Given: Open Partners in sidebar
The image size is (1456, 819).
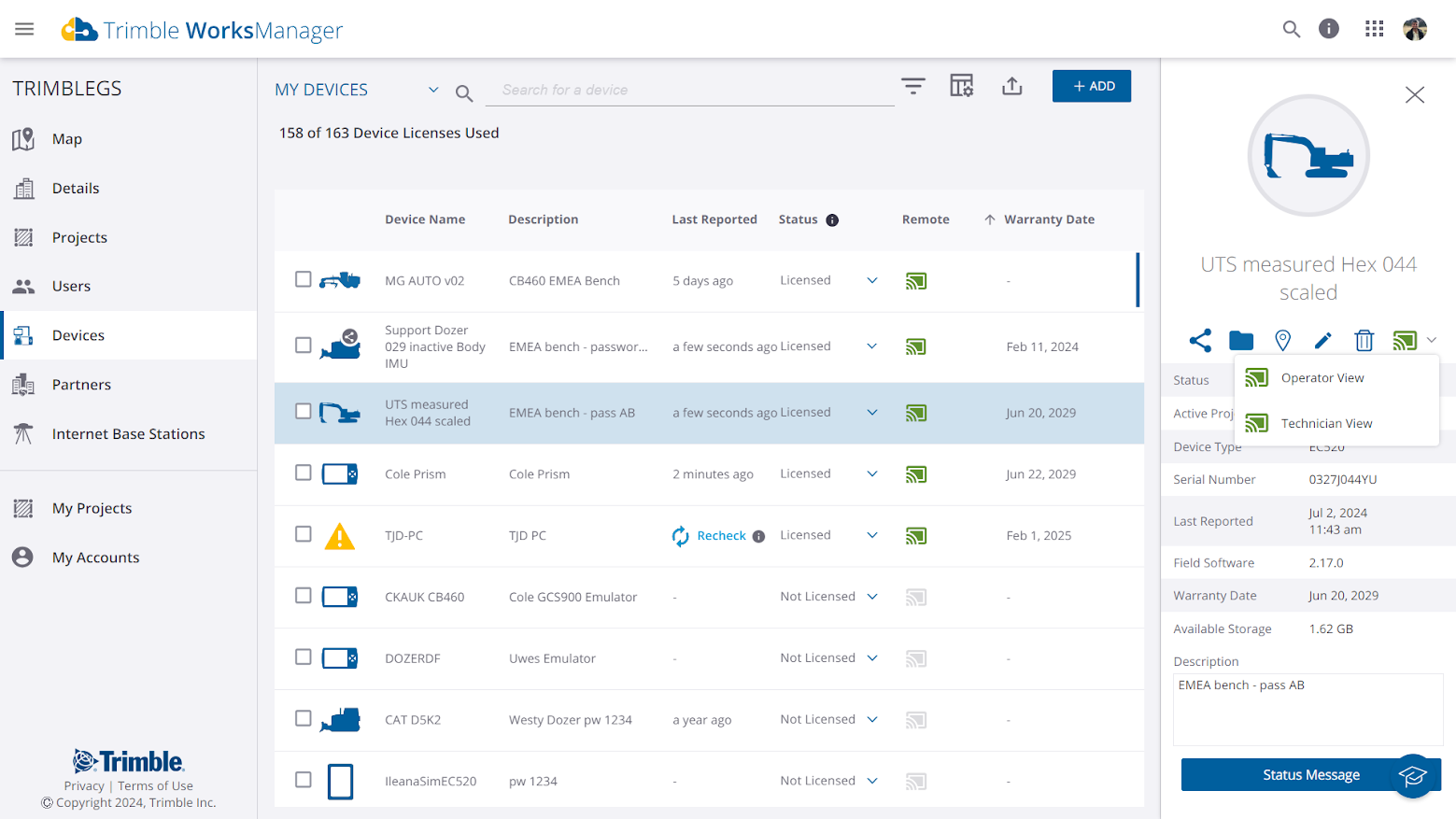Looking at the screenshot, I should coord(129,385).
